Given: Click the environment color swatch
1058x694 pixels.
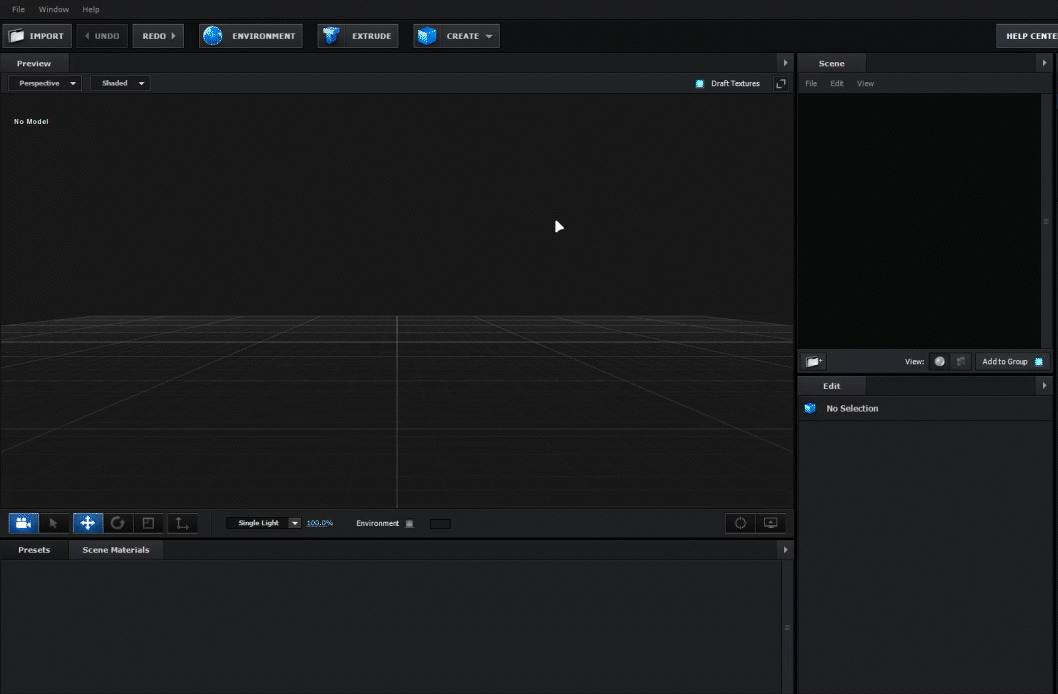Looking at the screenshot, I should (x=440, y=523).
